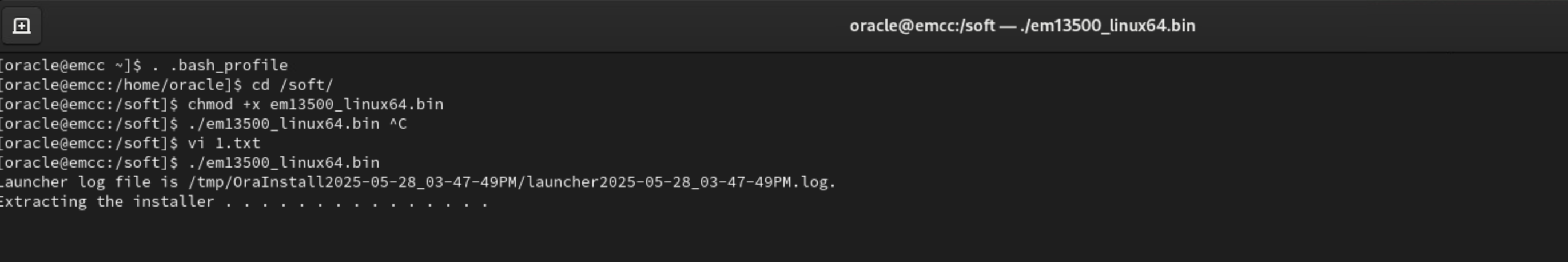The height and width of the screenshot is (262, 1568).
Task: Click the '. .bash_profile' command line
Action: click(x=220, y=65)
